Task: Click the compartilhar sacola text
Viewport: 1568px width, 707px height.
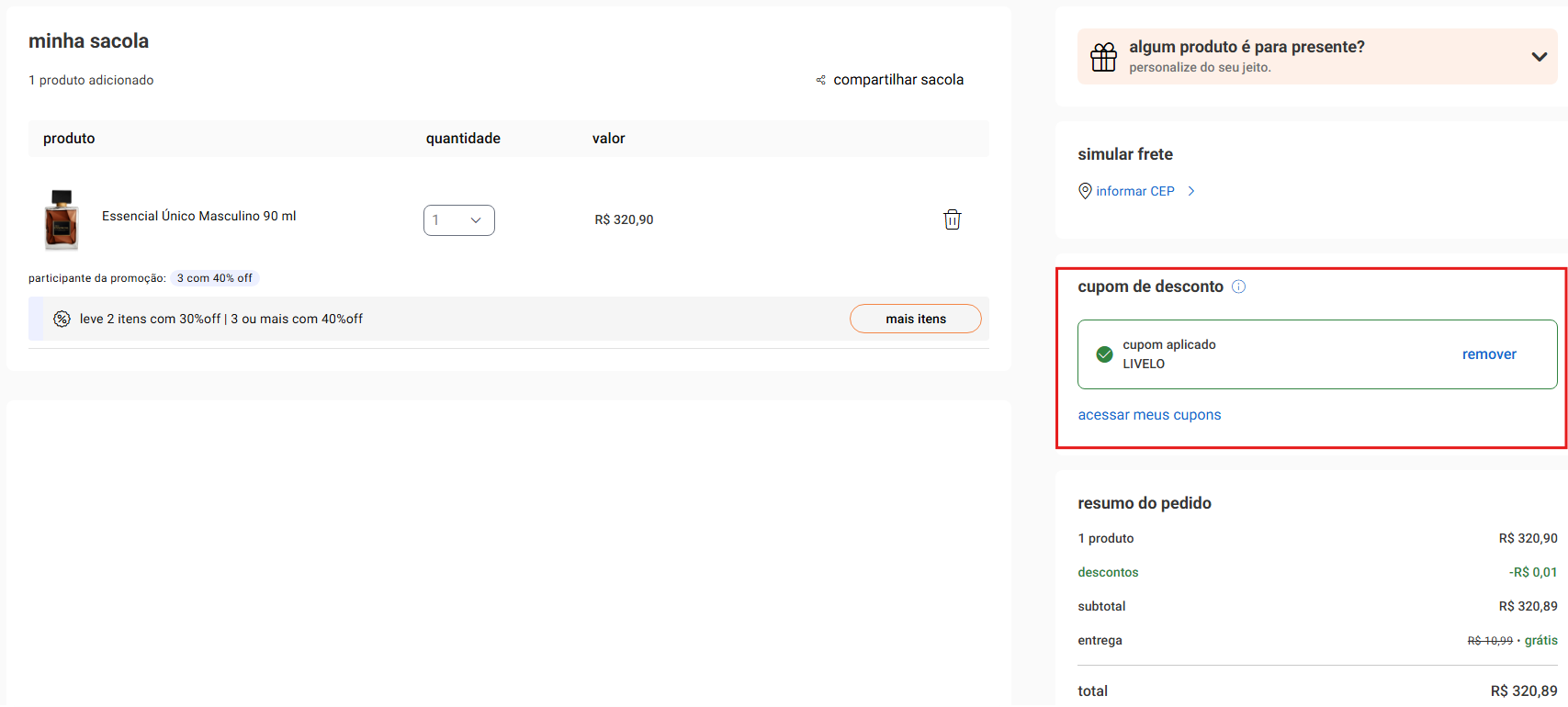Action: [897, 80]
